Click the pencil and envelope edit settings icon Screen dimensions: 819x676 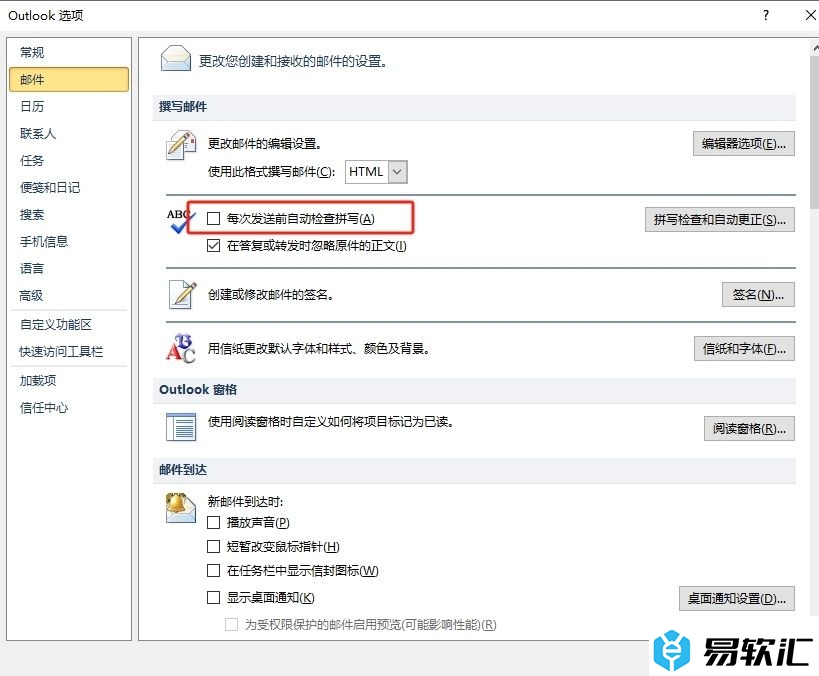(x=181, y=145)
